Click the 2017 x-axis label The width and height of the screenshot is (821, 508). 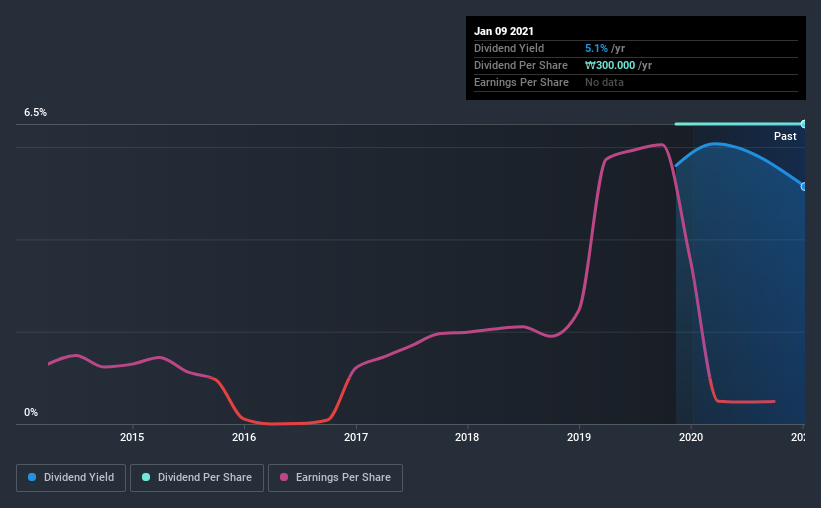(356, 437)
